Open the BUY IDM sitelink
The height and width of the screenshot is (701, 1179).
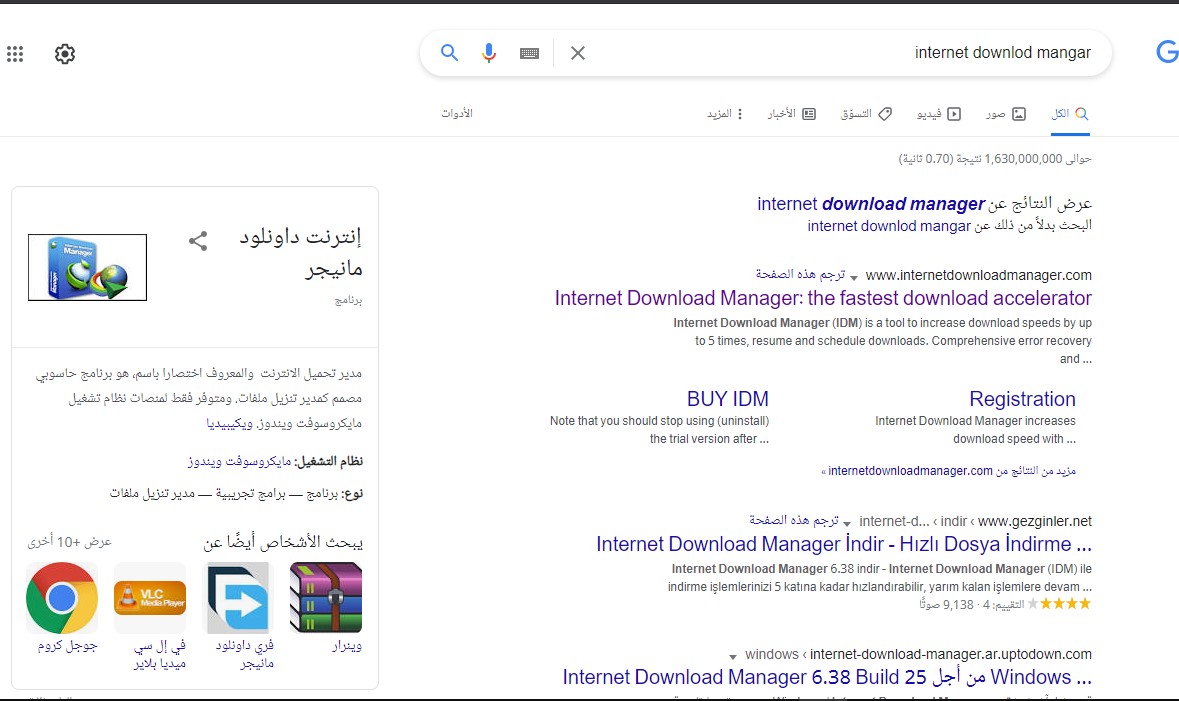point(727,399)
